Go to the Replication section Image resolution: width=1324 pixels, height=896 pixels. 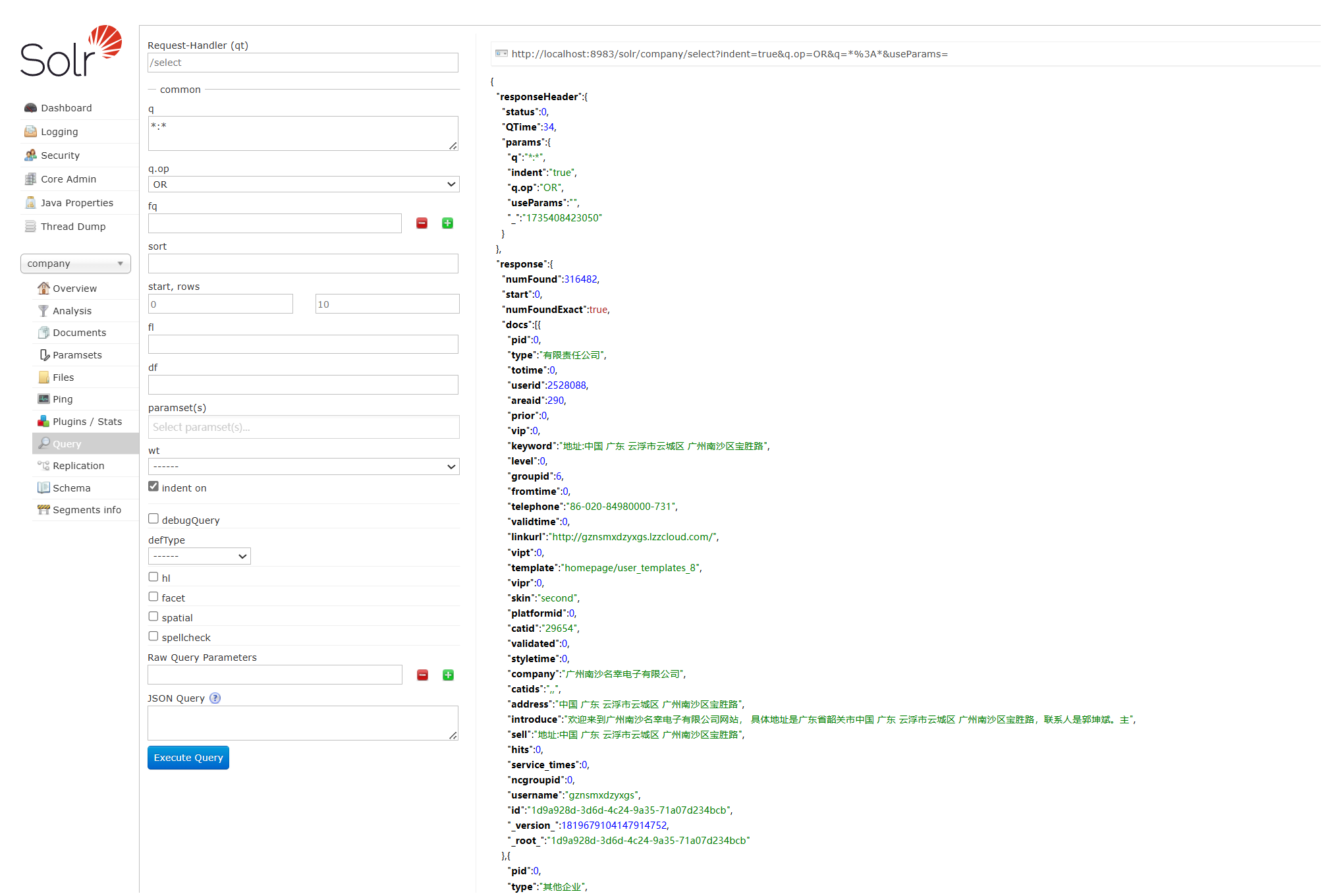click(x=78, y=466)
